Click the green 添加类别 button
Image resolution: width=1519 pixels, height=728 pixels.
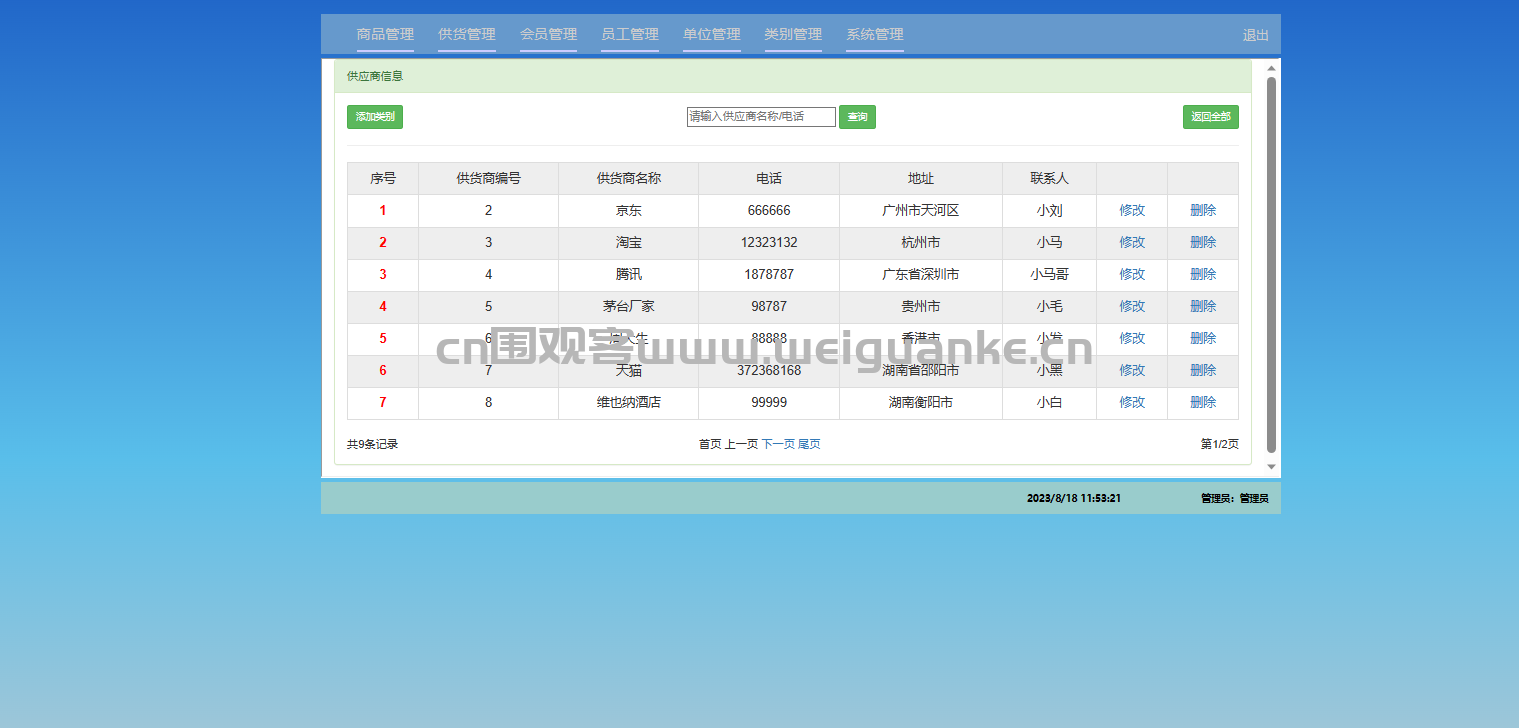[375, 117]
